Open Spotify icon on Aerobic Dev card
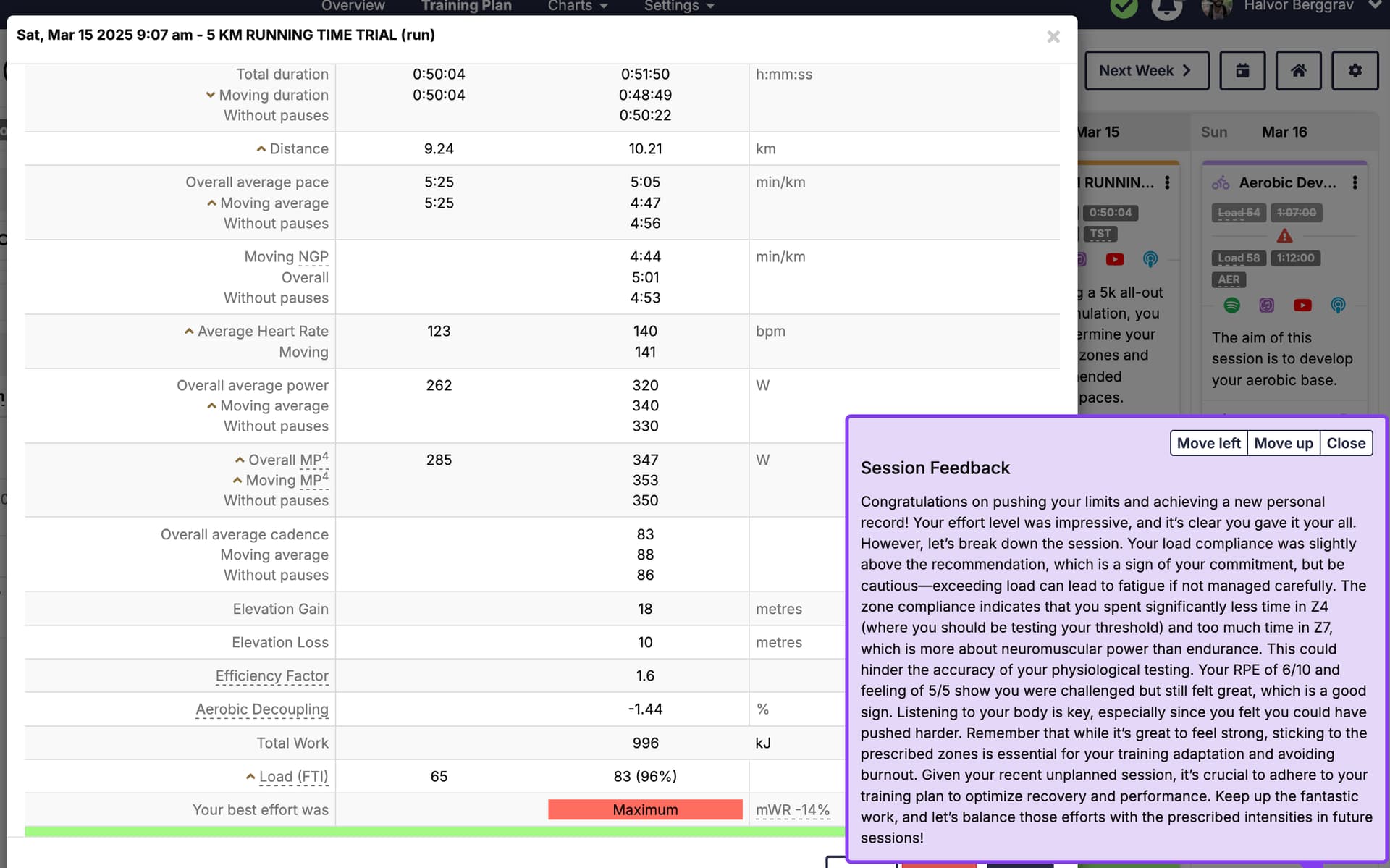The height and width of the screenshot is (868, 1390). pyautogui.click(x=1231, y=305)
